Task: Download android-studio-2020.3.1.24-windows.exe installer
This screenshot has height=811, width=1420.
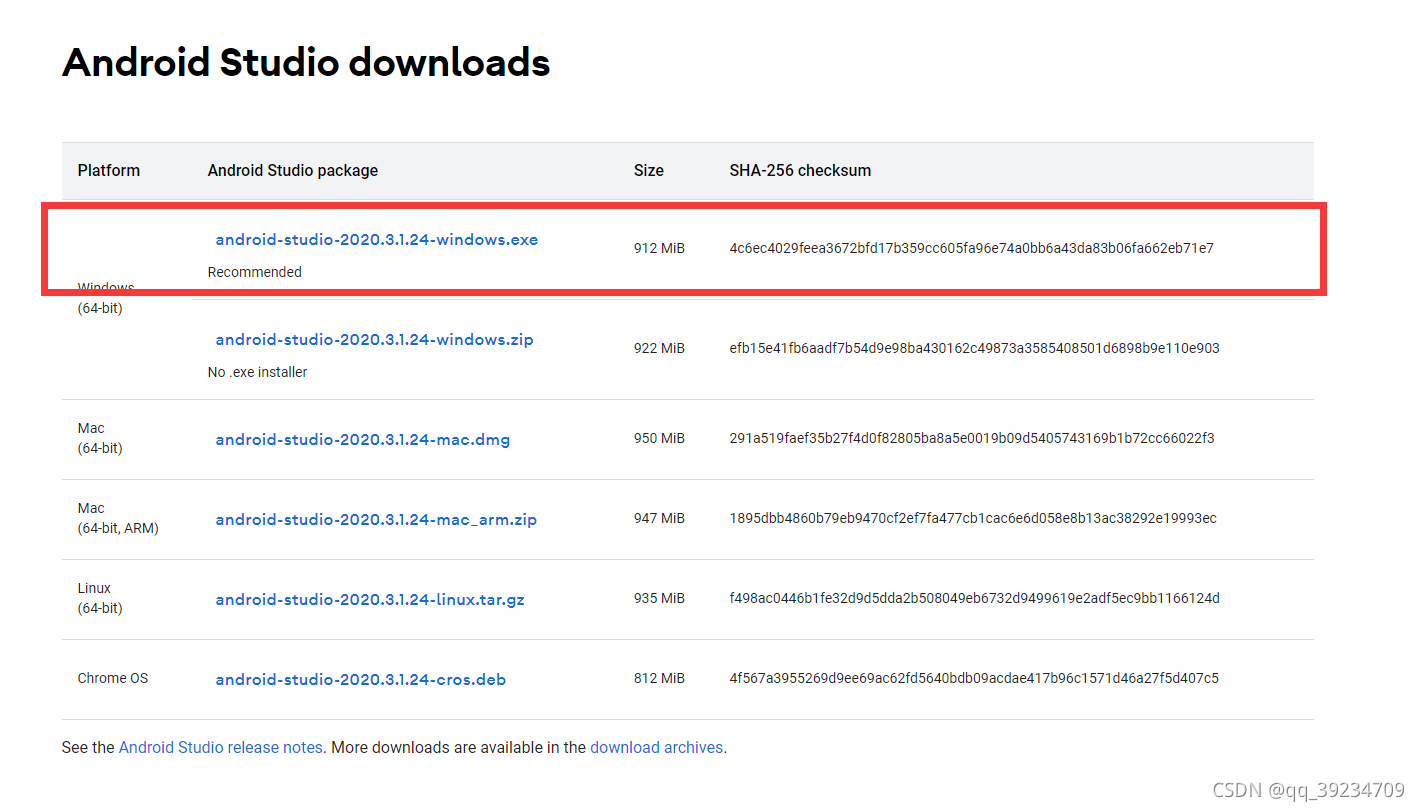Action: pyautogui.click(x=376, y=239)
